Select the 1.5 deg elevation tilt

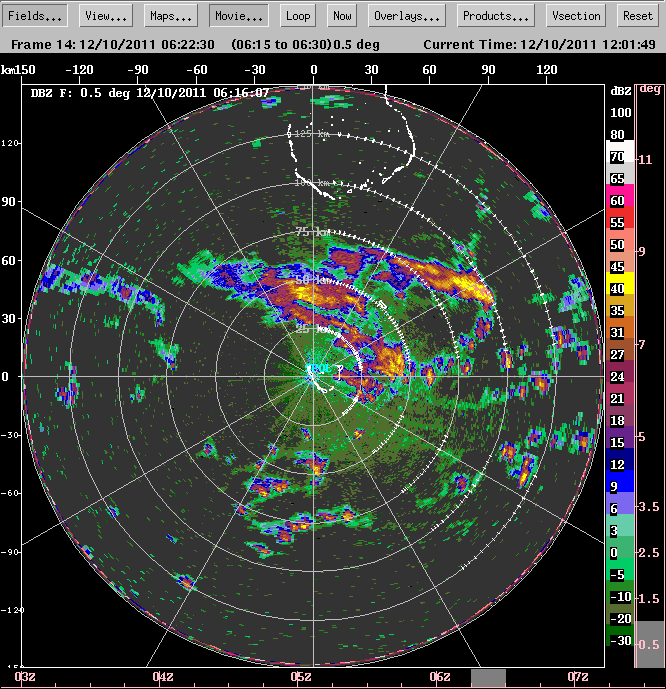pyautogui.click(x=649, y=598)
